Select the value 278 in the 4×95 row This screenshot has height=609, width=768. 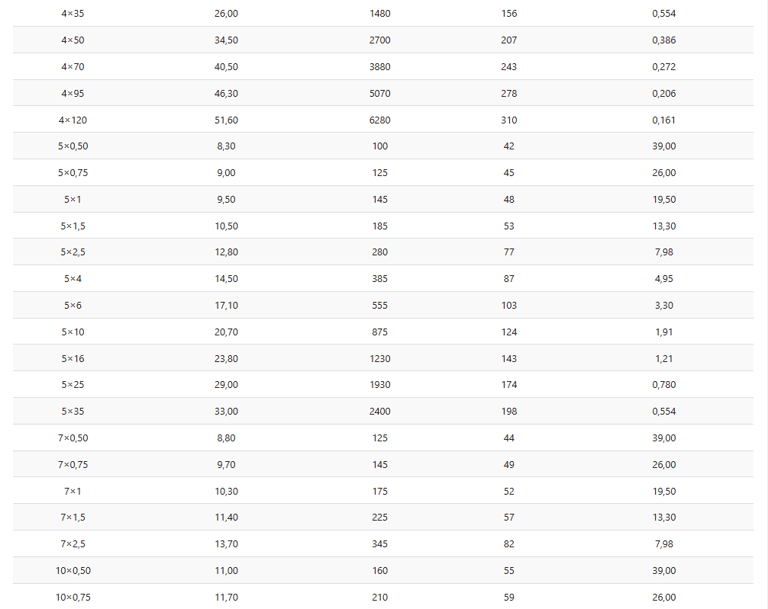509,93
